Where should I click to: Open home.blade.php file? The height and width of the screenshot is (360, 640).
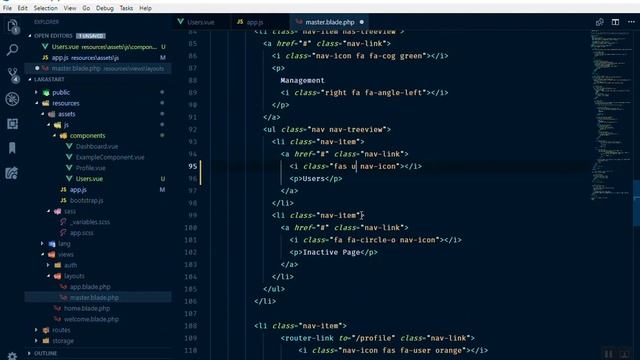[87, 308]
